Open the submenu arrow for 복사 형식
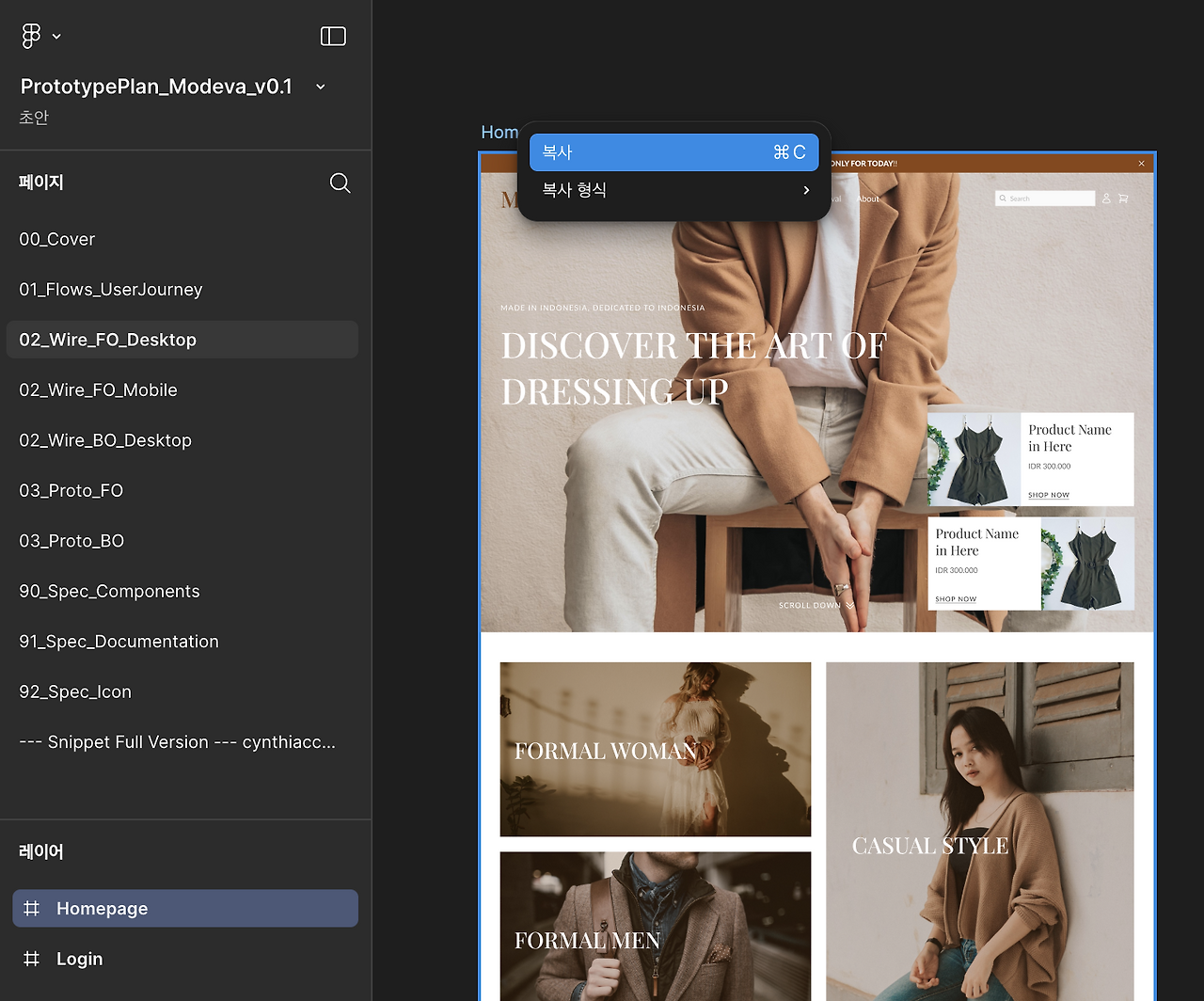This screenshot has height=1001, width=1204. [x=806, y=190]
